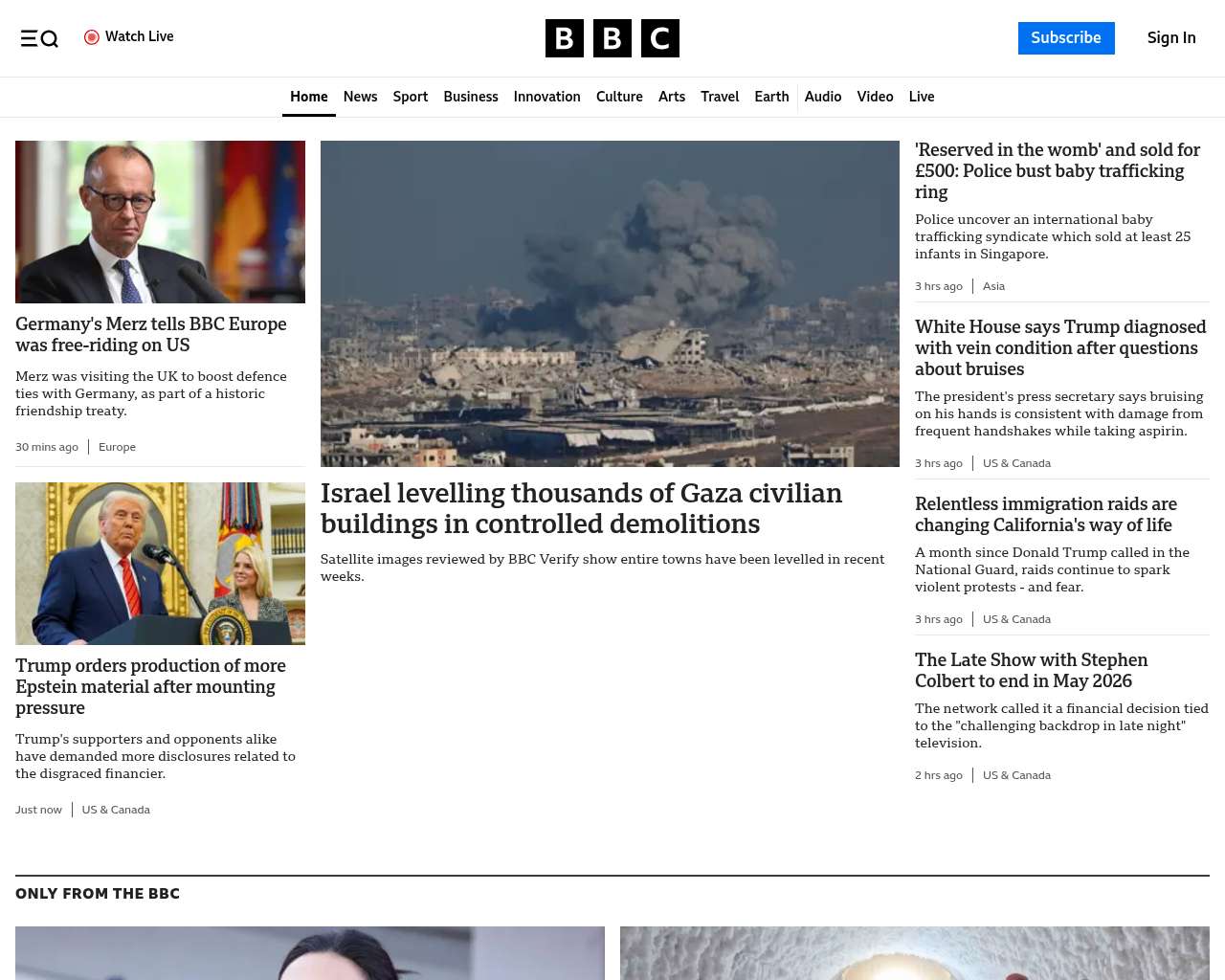Click the Watch Live red indicator icon

pyautogui.click(x=92, y=37)
